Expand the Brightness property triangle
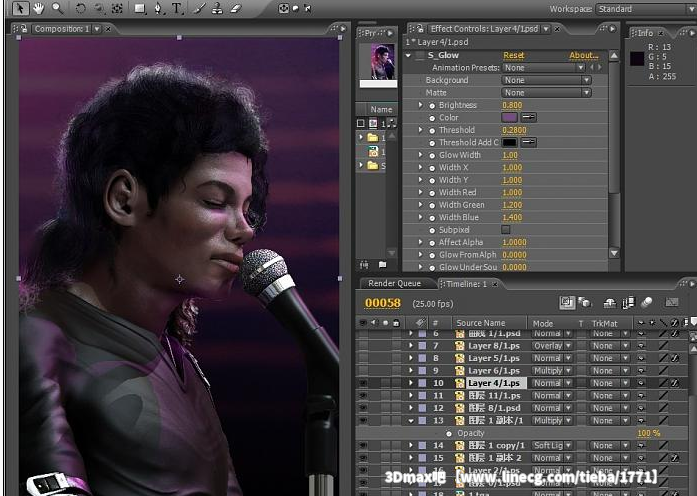This screenshot has height=496, width=697. tap(421, 105)
